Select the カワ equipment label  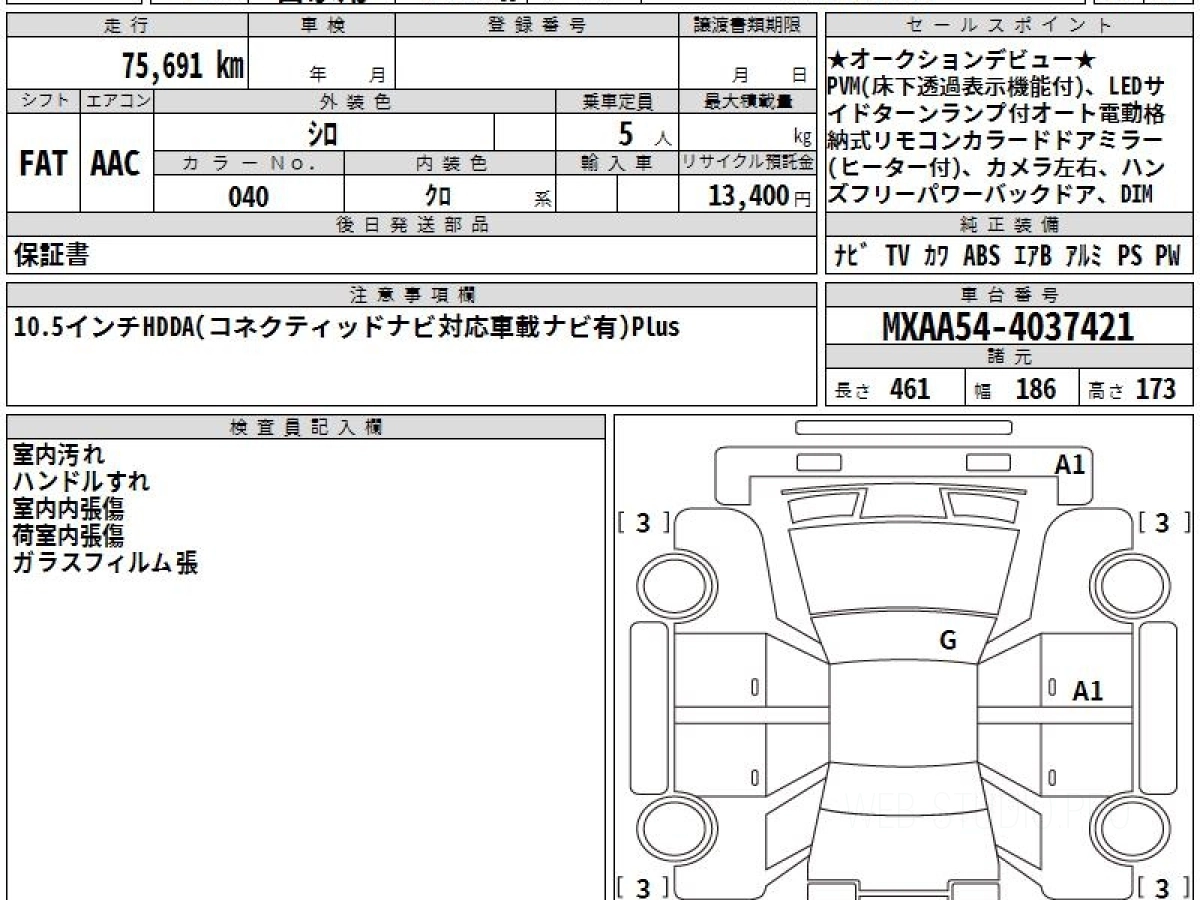point(937,256)
